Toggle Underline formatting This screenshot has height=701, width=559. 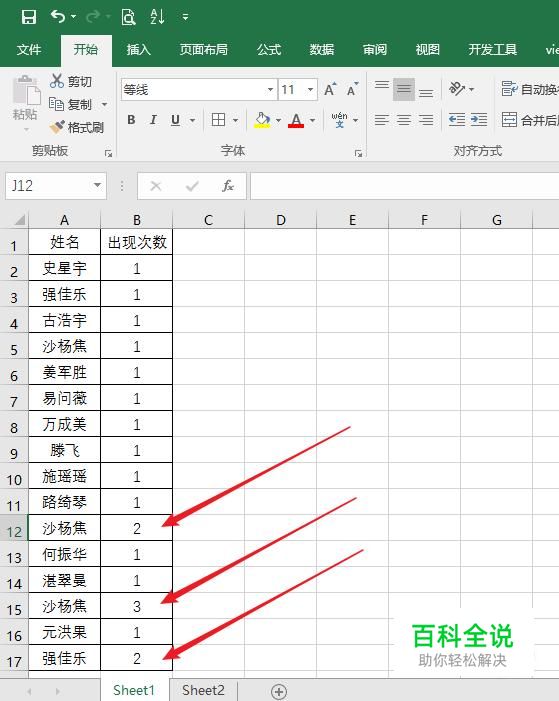(175, 120)
